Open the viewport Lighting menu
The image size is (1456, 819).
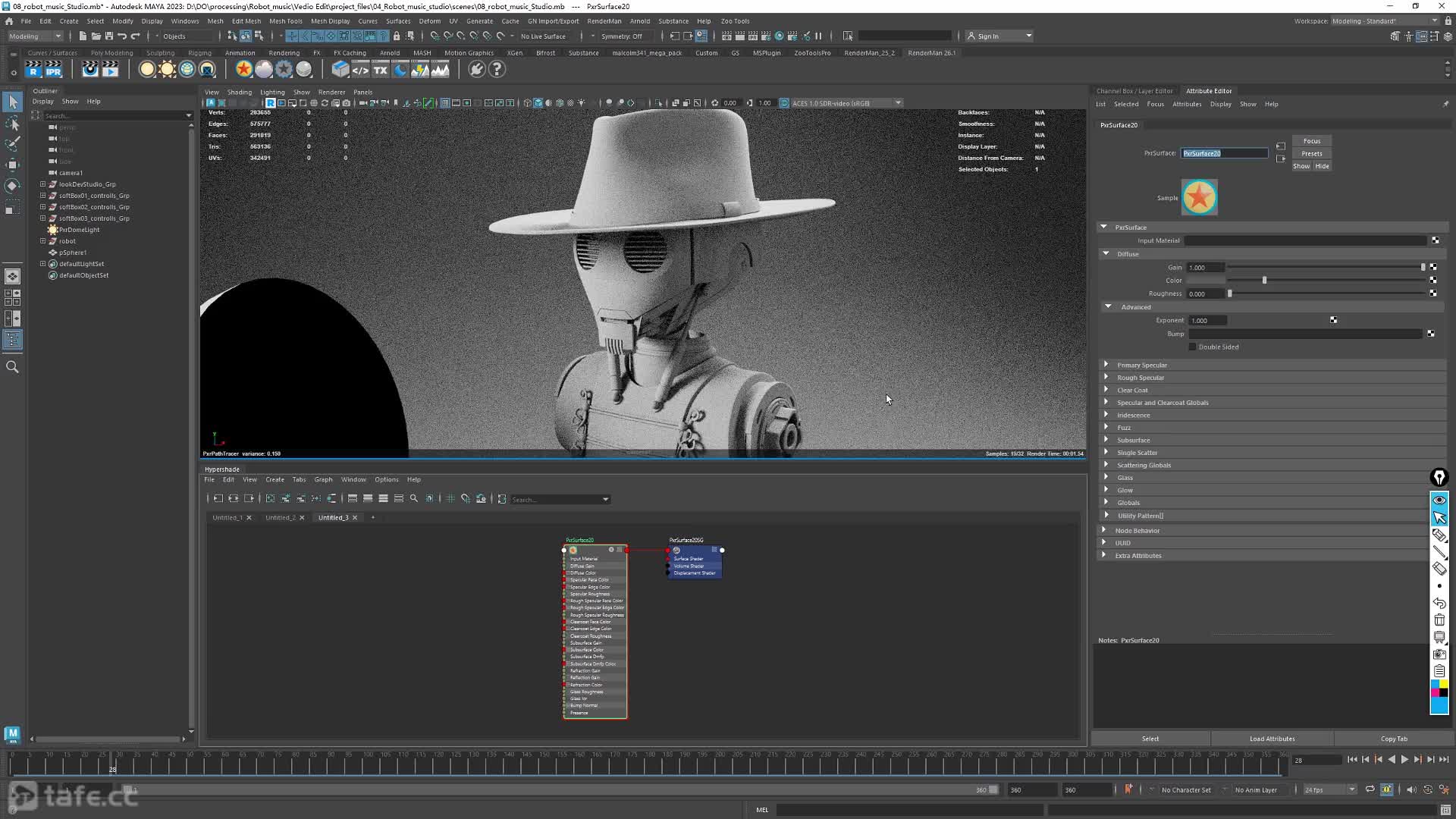272,93
